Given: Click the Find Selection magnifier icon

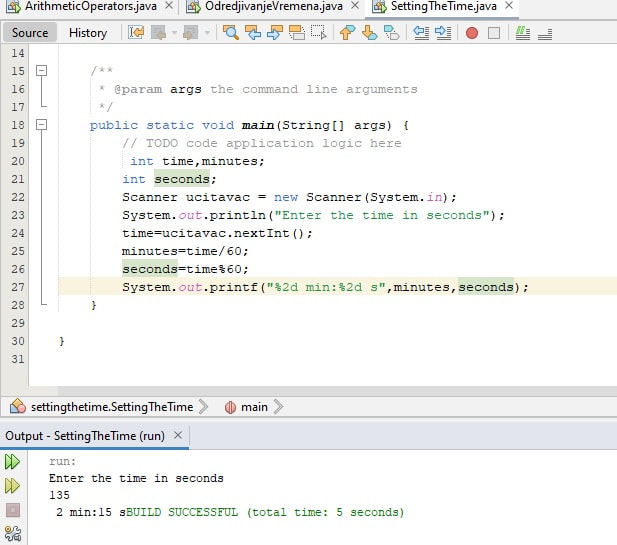Looking at the screenshot, I should tap(231, 33).
